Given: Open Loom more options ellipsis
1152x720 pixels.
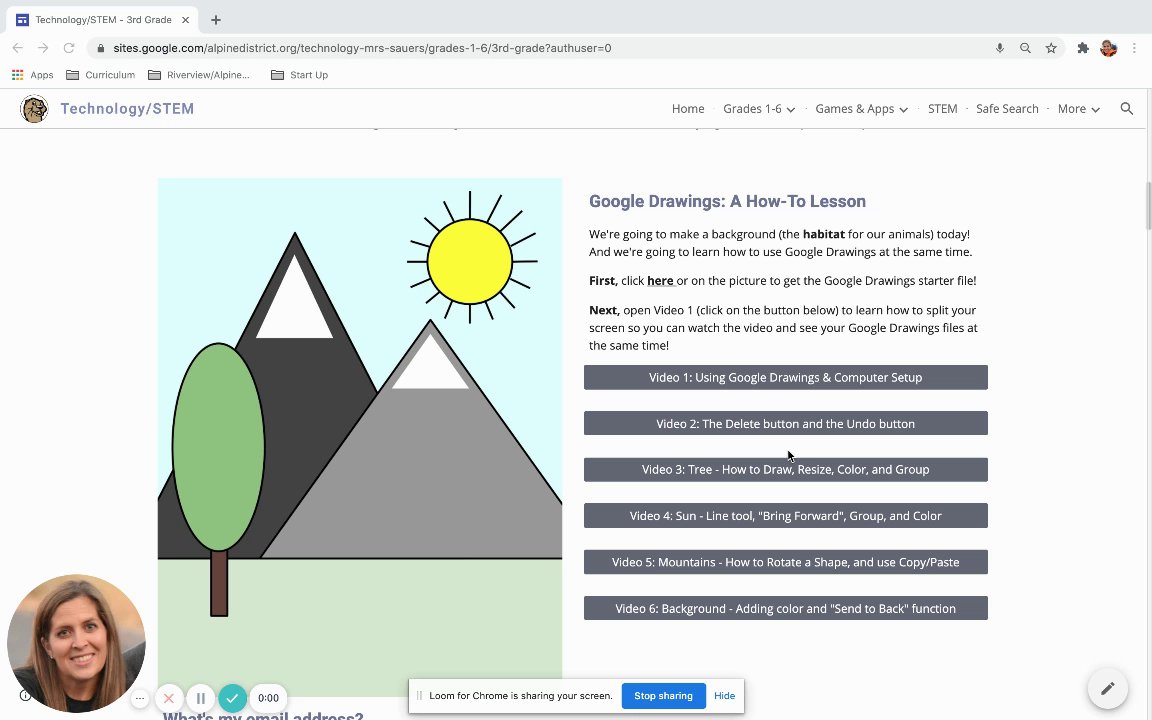Looking at the screenshot, I should (140, 698).
